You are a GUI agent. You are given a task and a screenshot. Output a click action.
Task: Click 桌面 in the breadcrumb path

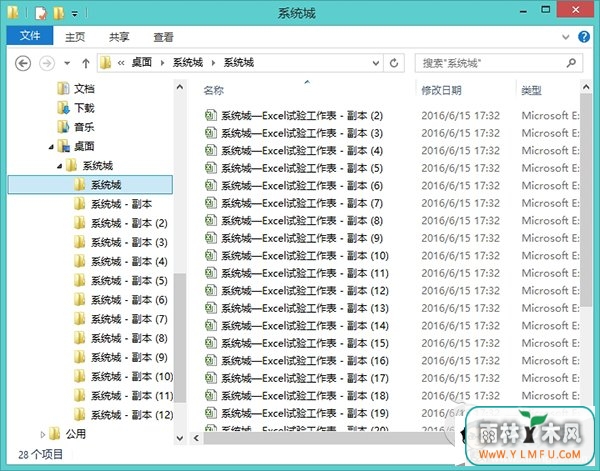tap(142, 62)
